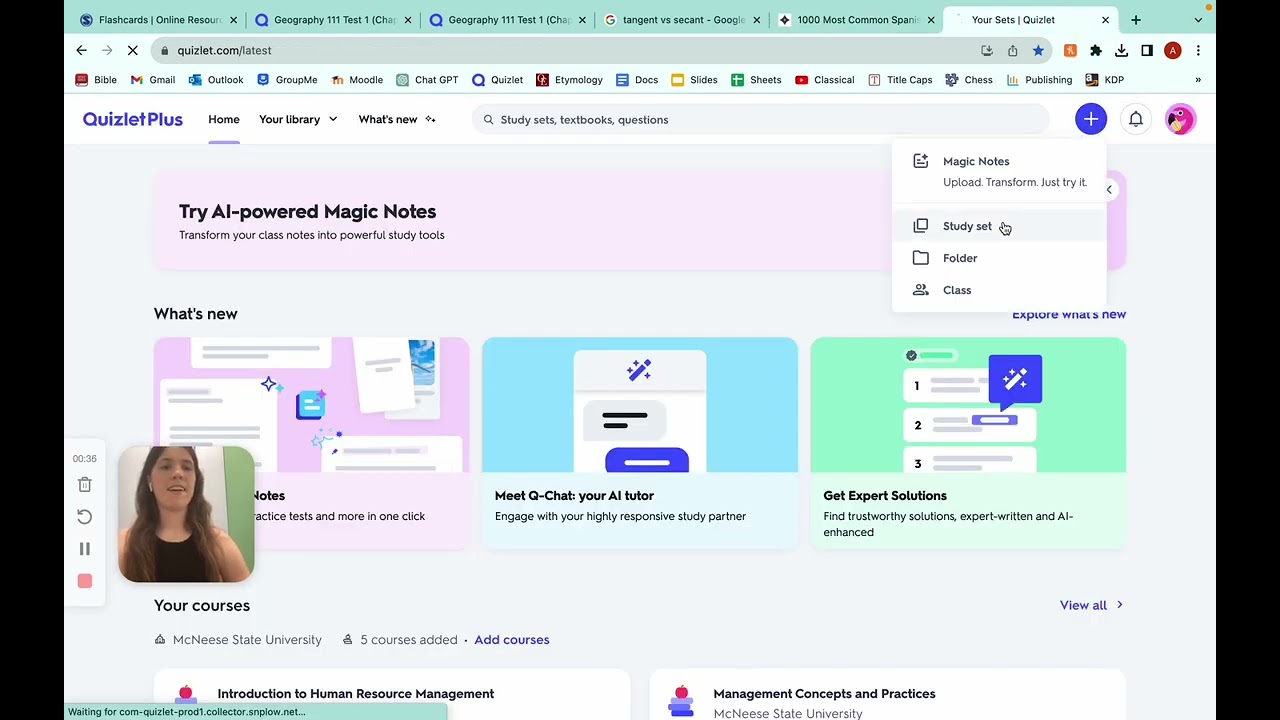Open the Chrome three-dot menu
The height and width of the screenshot is (720, 1280).
(1198, 50)
